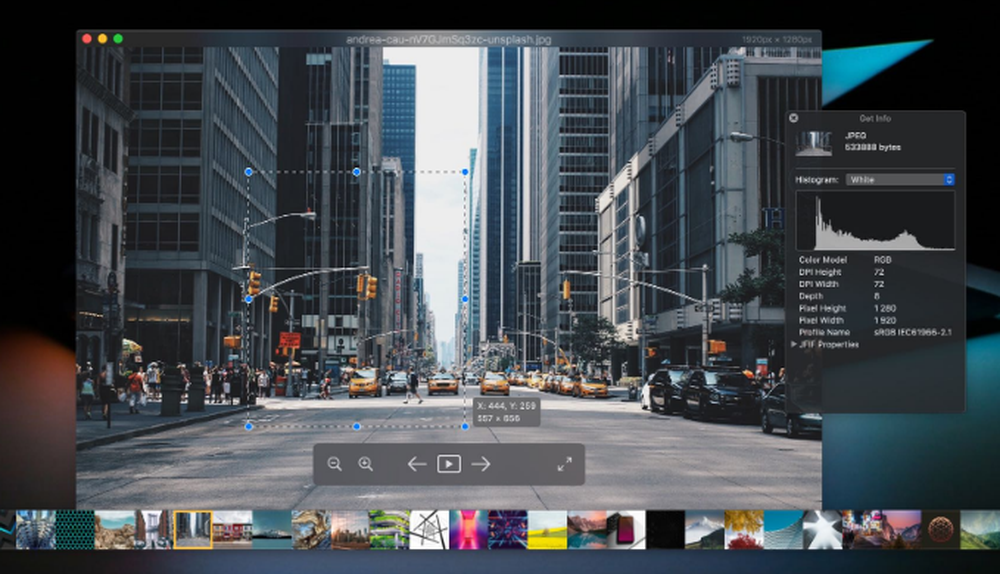Select the glass building facade thumbnail
Image resolution: width=1000 pixels, height=574 pixels.
(x=35, y=529)
